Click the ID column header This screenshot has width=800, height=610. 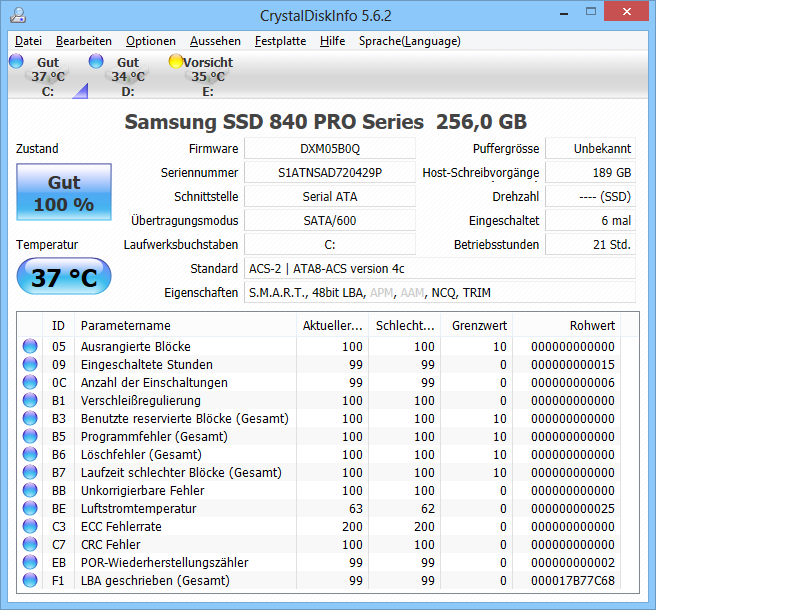tap(58, 325)
